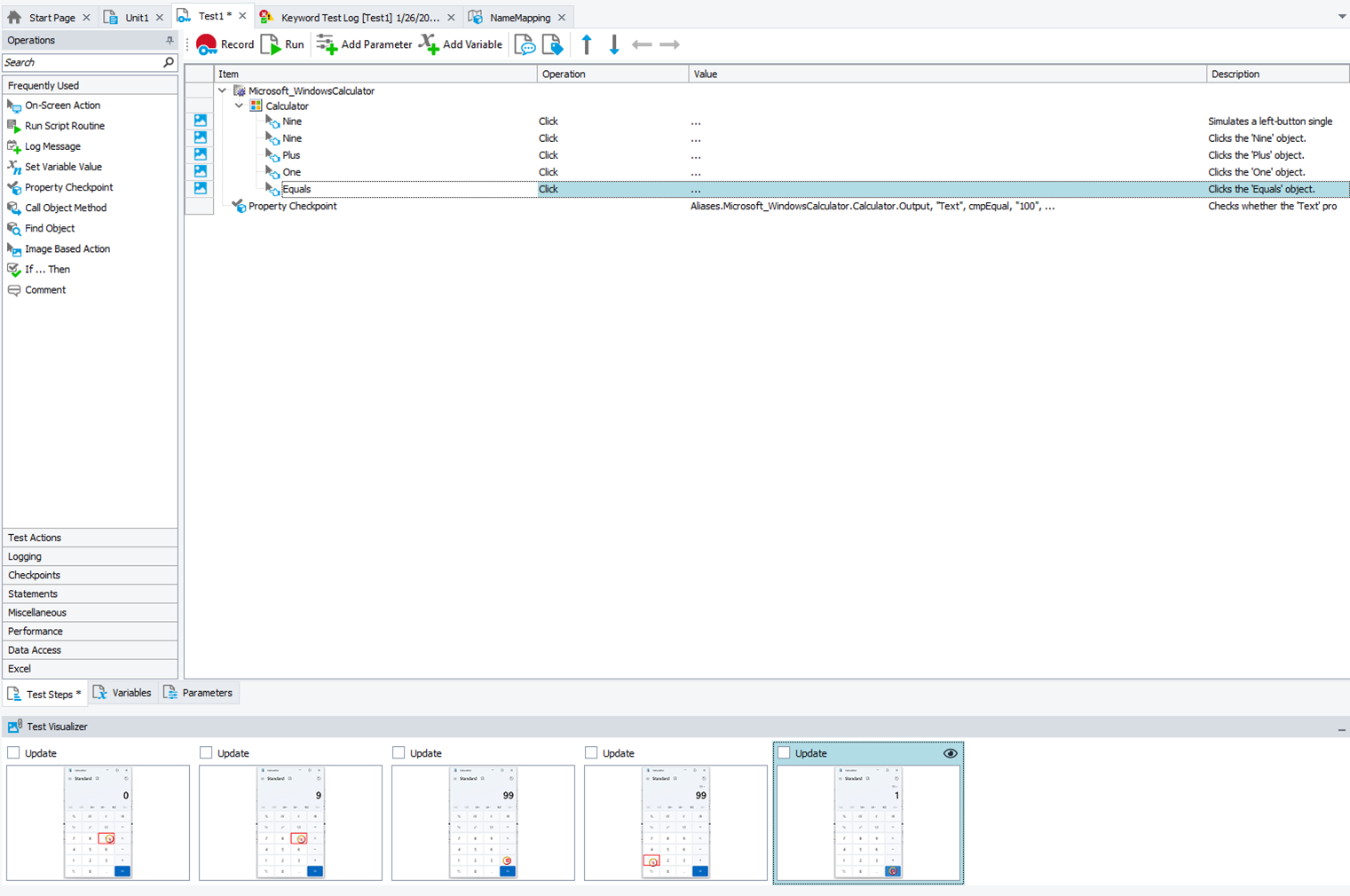Start recording with the Record button
1350x896 pixels.
pyautogui.click(x=225, y=44)
